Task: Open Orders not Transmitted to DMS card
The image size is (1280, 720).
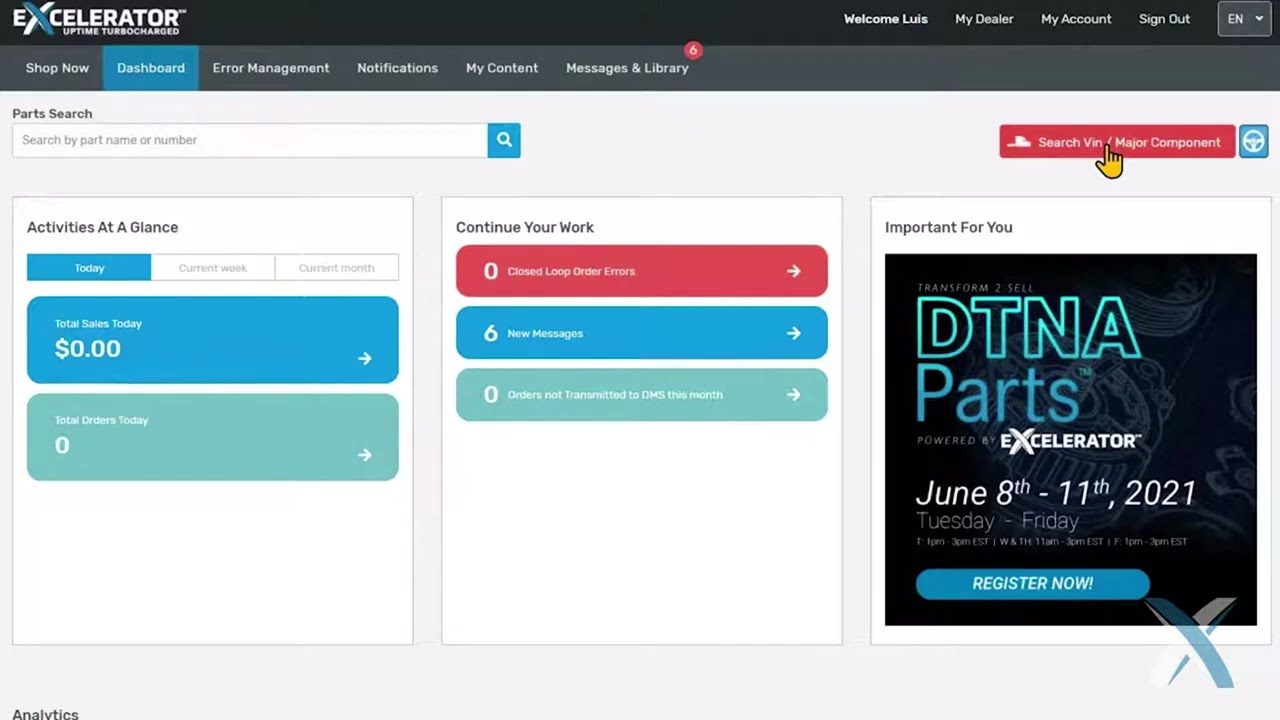Action: tap(642, 395)
